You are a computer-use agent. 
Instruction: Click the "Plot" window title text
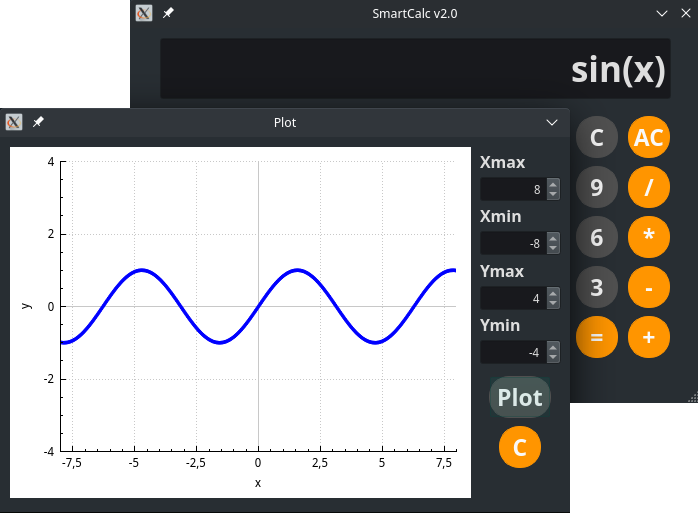285,122
